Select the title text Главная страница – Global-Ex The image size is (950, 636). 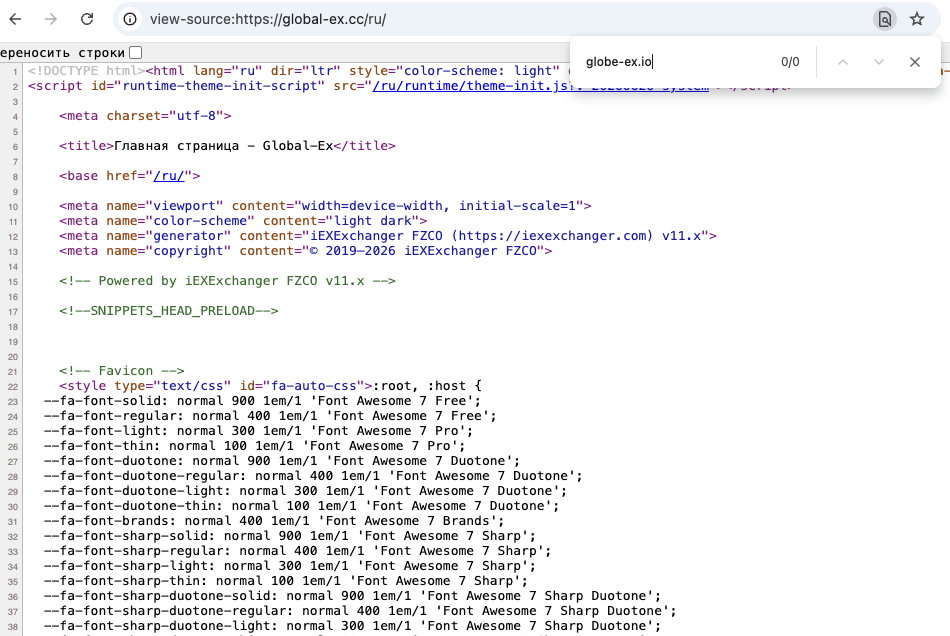[x=224, y=146]
